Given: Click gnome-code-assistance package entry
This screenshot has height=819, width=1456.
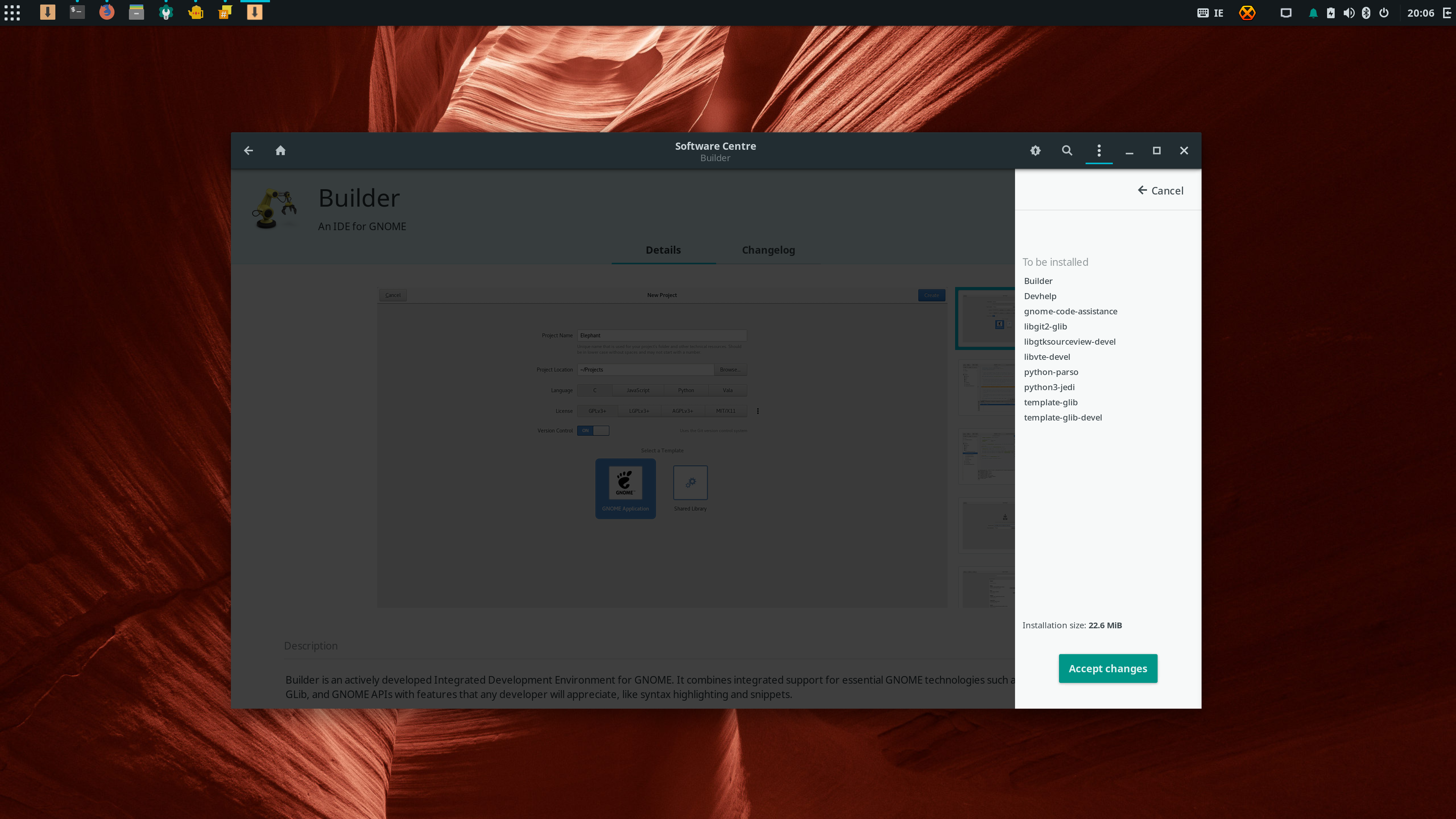Looking at the screenshot, I should click(1070, 311).
